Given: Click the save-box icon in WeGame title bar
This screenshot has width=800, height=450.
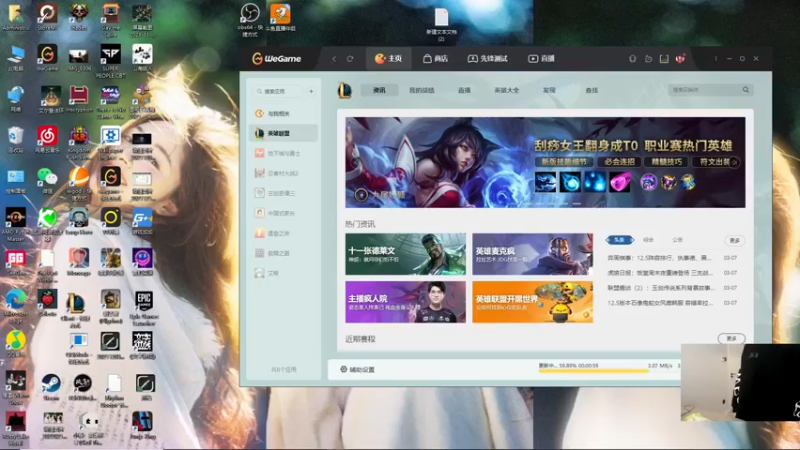Looking at the screenshot, I should (x=664, y=59).
